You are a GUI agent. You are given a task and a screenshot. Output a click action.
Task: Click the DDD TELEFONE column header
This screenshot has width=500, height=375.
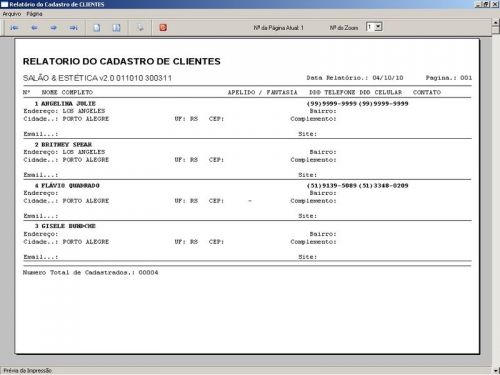click(x=332, y=92)
